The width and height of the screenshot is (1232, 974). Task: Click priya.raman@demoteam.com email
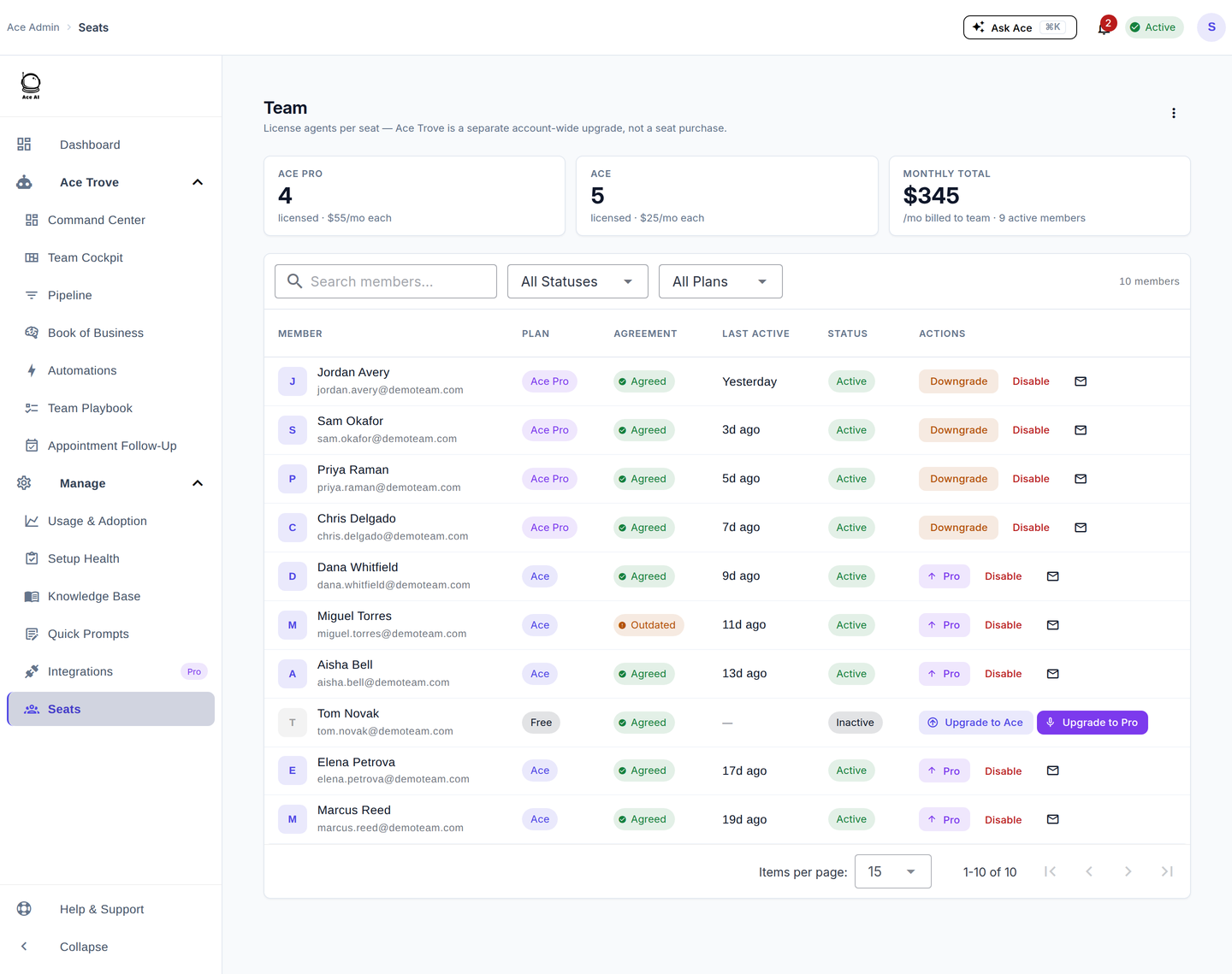(389, 487)
